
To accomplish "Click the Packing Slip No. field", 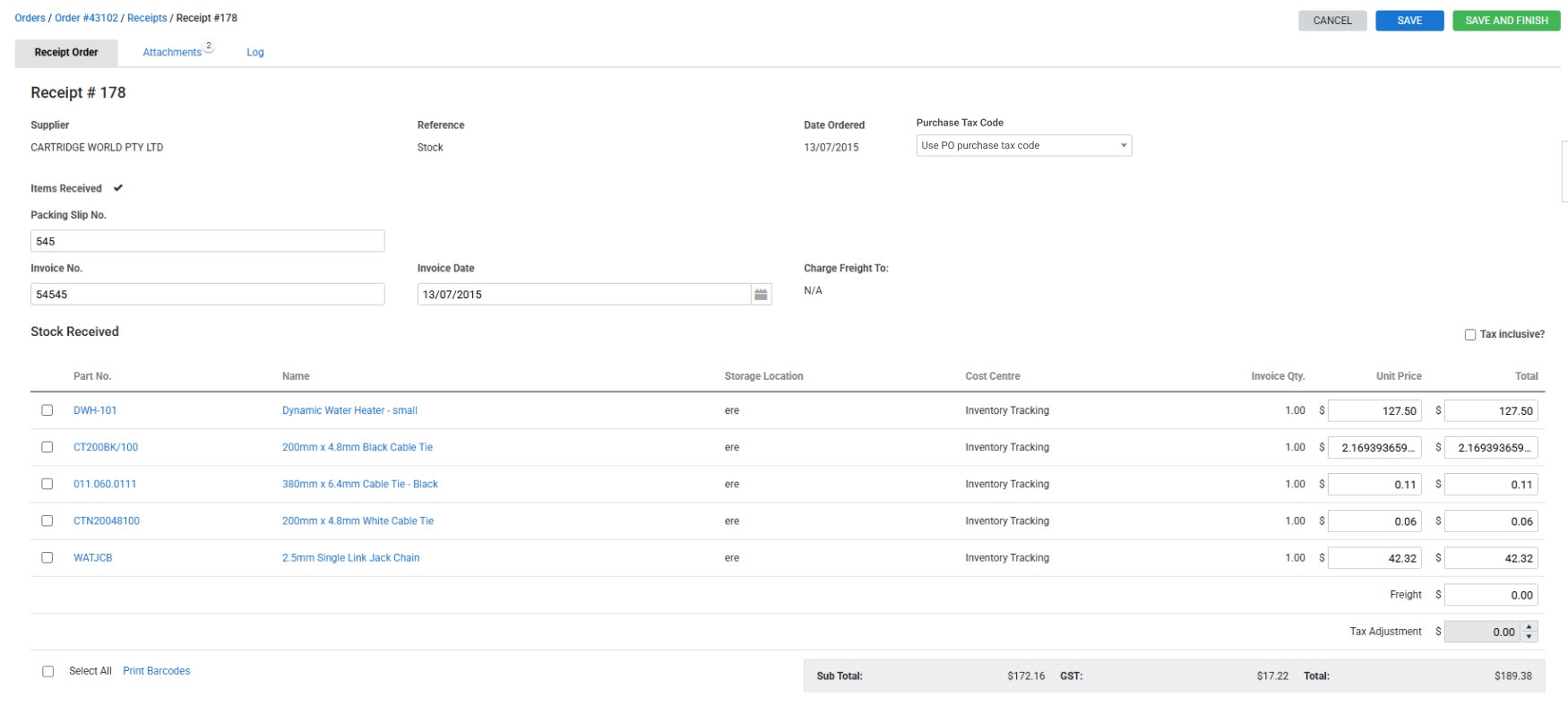I will click(208, 241).
